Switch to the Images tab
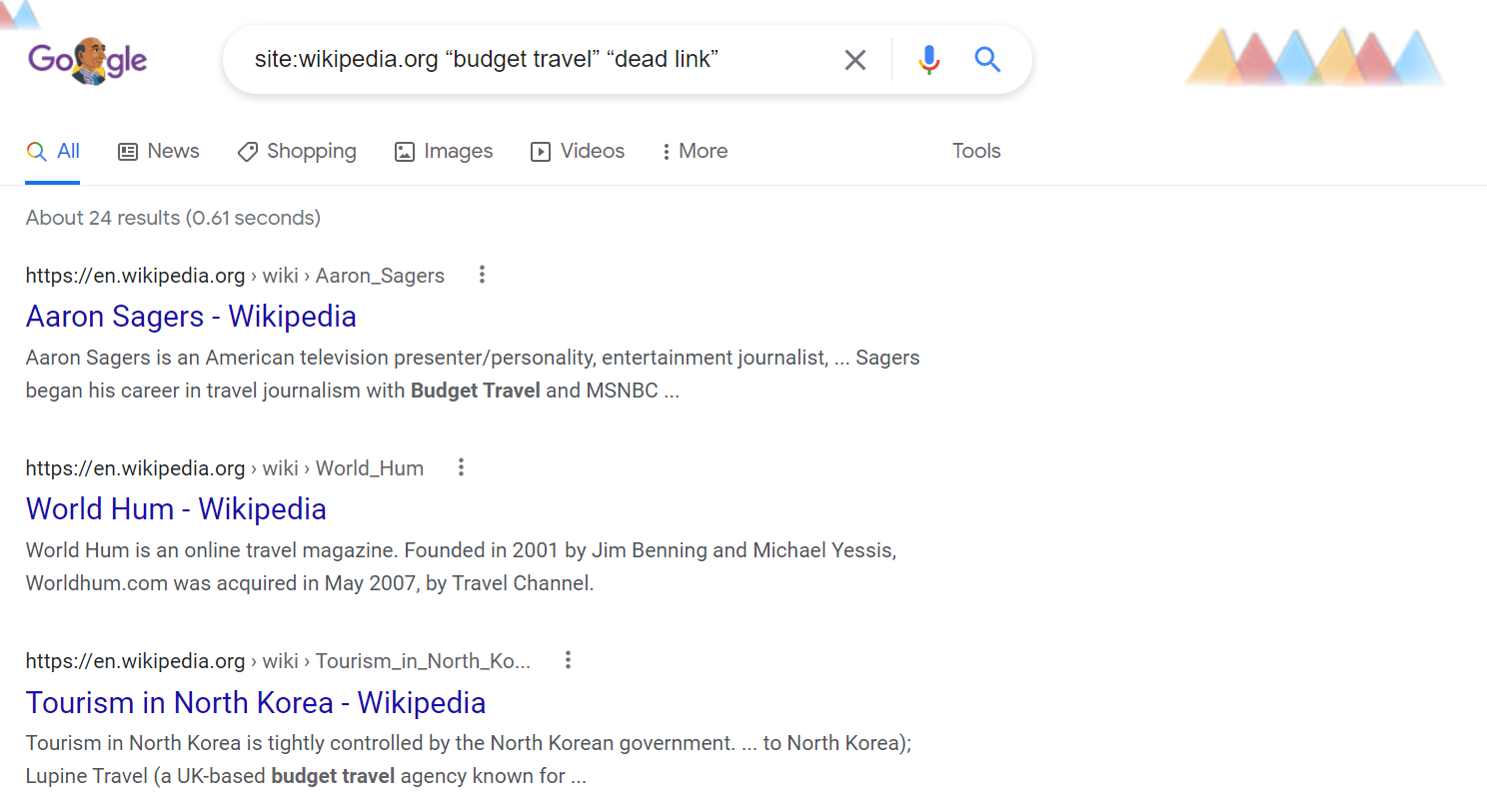 point(444,151)
